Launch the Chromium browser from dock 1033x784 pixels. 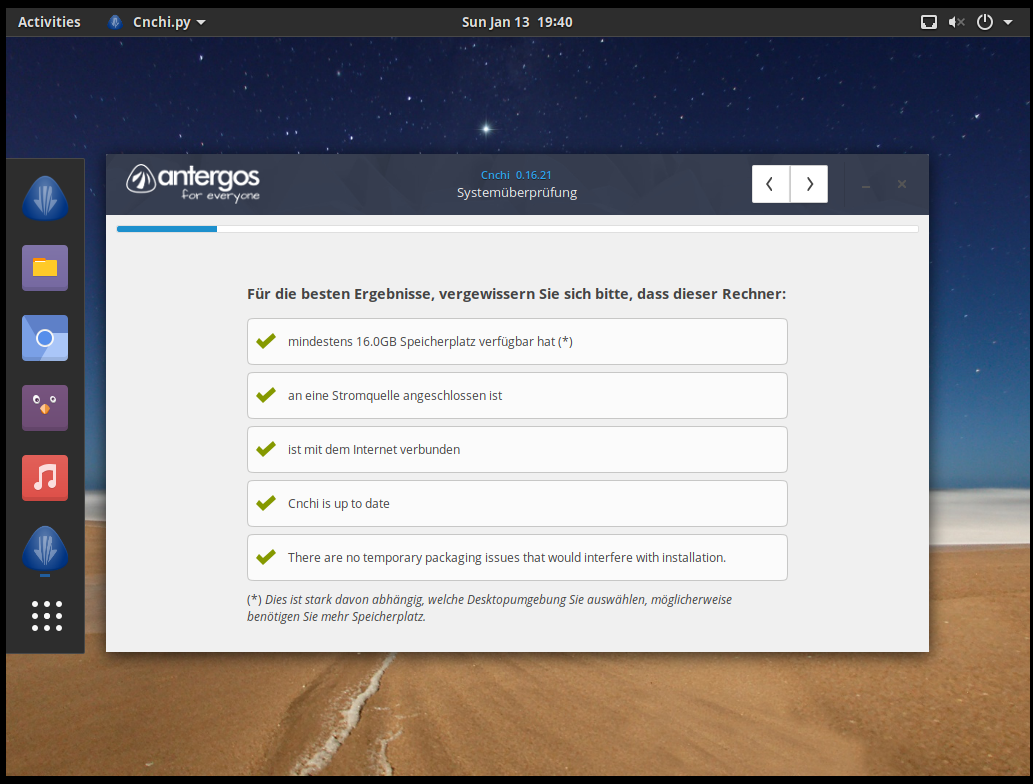coord(45,338)
